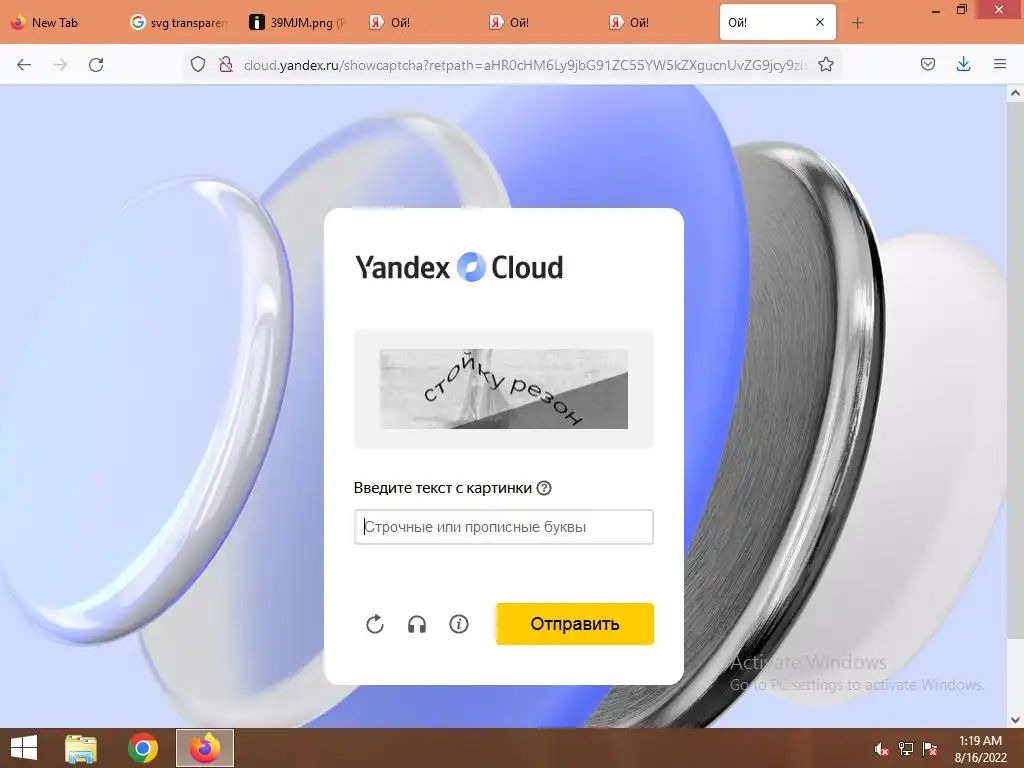Open site security padlock icon
The height and width of the screenshot is (768, 1024).
[x=226, y=65]
